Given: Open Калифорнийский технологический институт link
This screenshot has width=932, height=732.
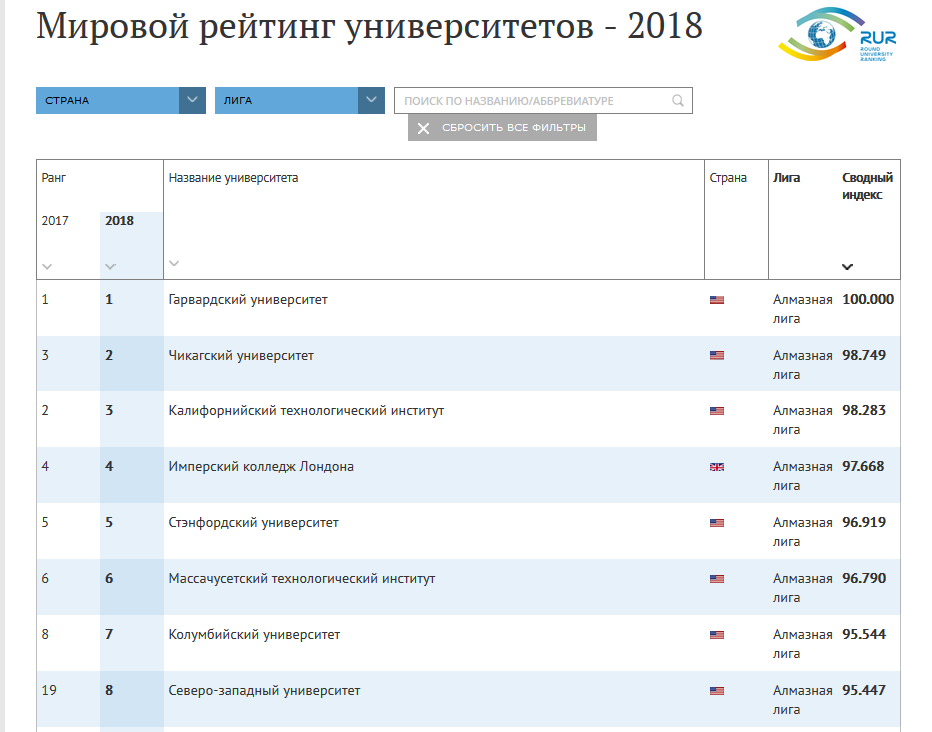Looking at the screenshot, I should [x=306, y=411].
